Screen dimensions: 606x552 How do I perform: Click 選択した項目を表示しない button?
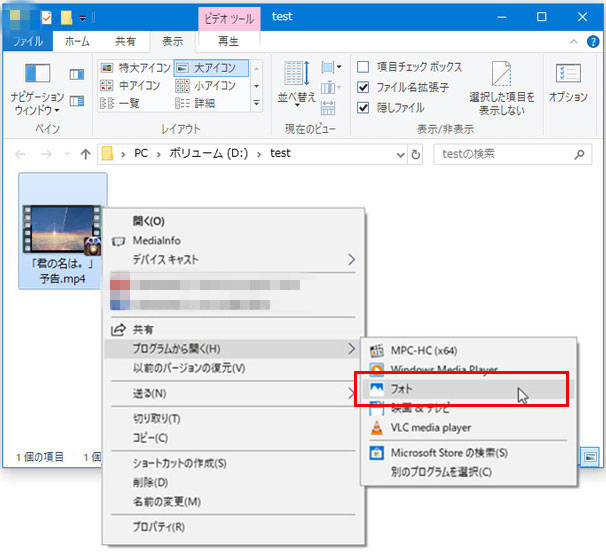pos(502,89)
